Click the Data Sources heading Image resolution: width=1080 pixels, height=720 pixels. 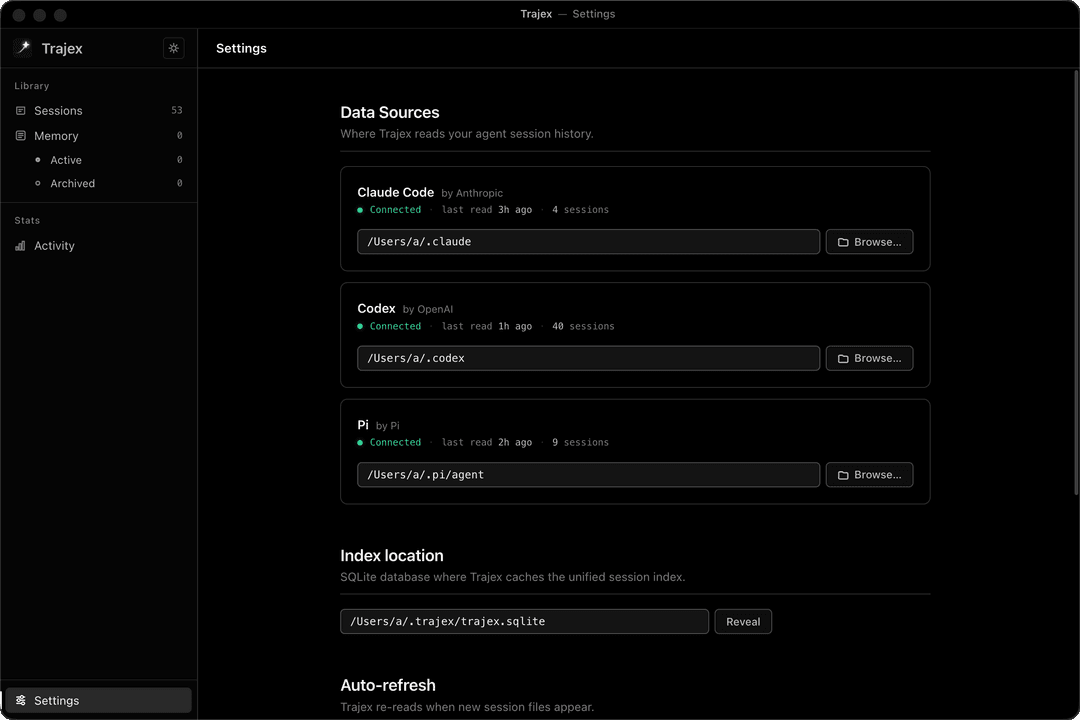390,112
